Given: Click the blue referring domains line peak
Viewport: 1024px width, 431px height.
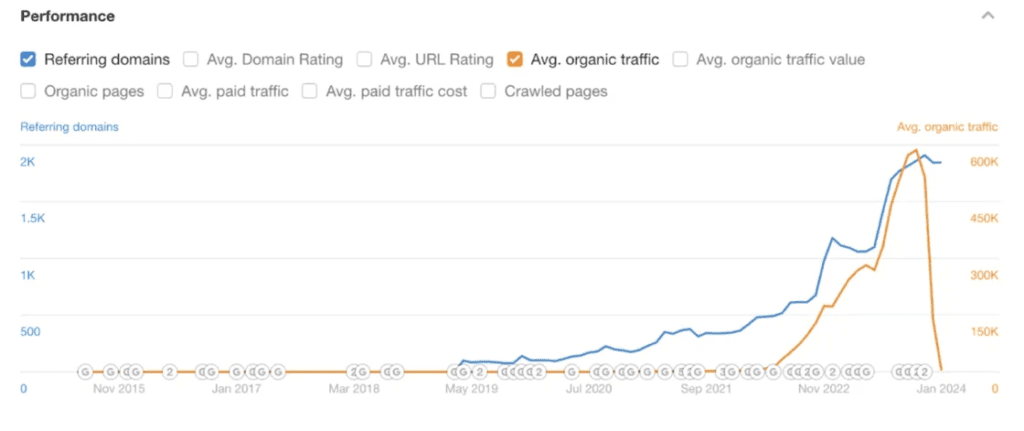Looking at the screenshot, I should point(925,156).
